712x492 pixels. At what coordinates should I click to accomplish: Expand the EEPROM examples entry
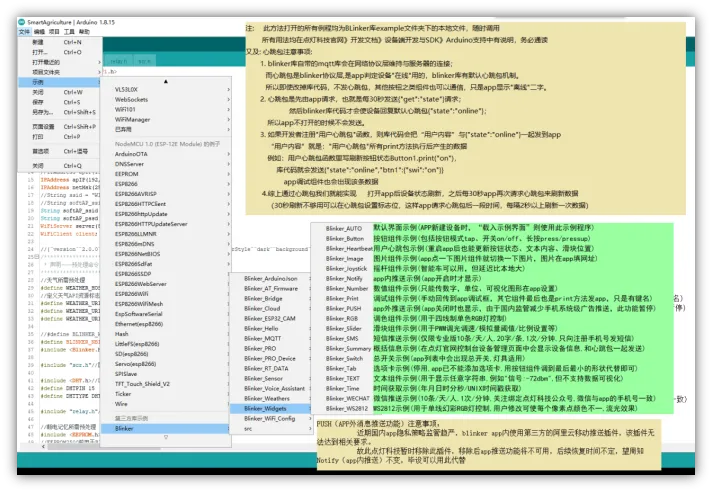tap(166, 174)
